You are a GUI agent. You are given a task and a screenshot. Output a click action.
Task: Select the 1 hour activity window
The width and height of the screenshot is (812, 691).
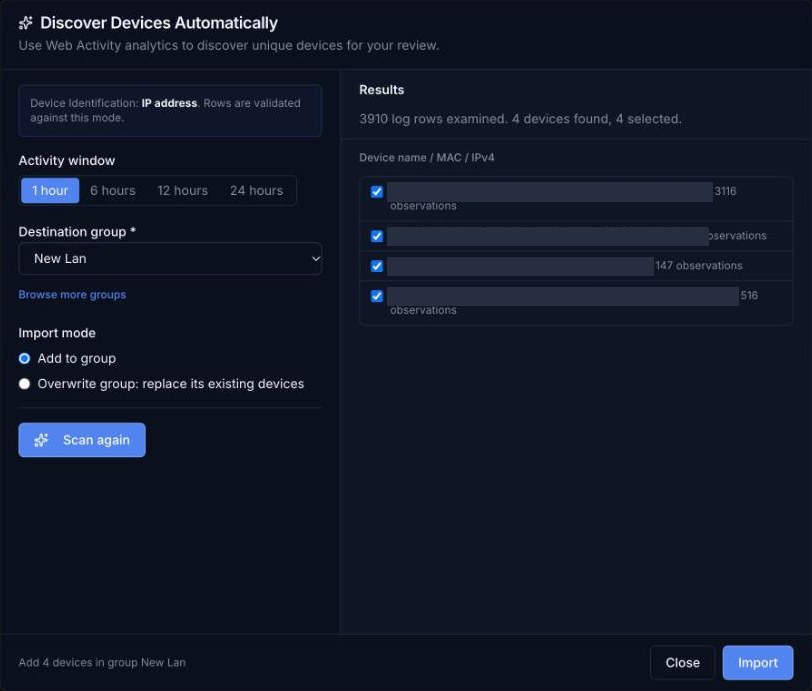[50, 191]
